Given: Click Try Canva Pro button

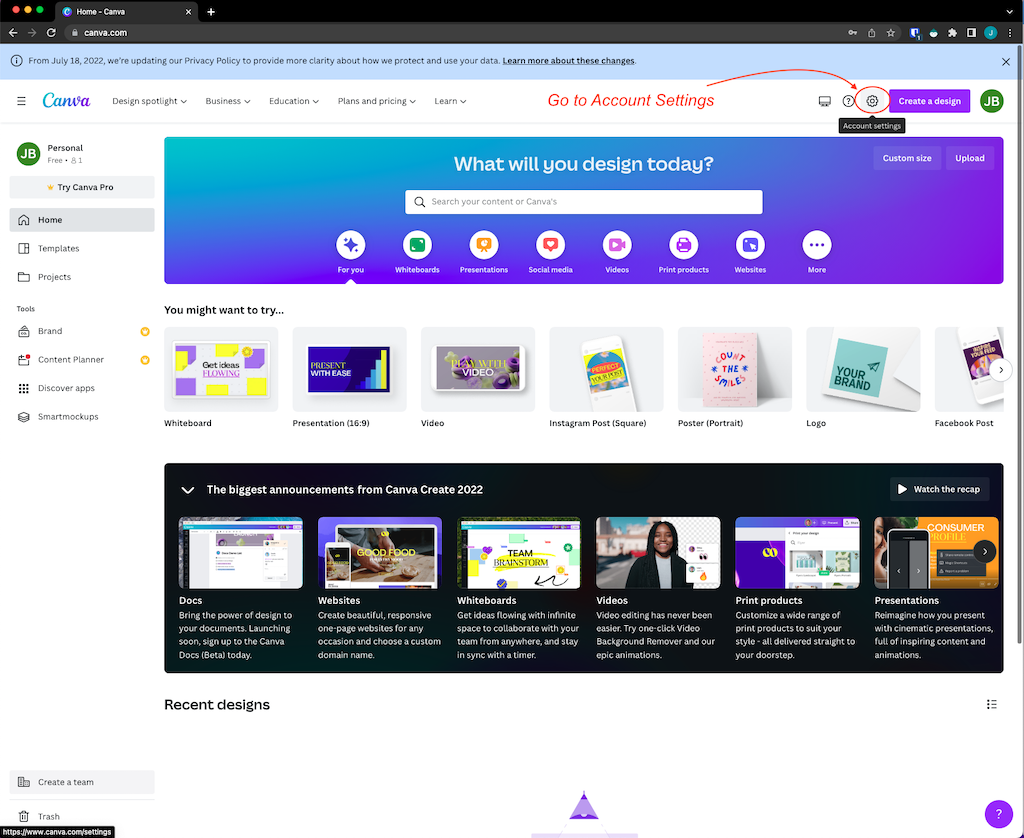Looking at the screenshot, I should coord(82,187).
